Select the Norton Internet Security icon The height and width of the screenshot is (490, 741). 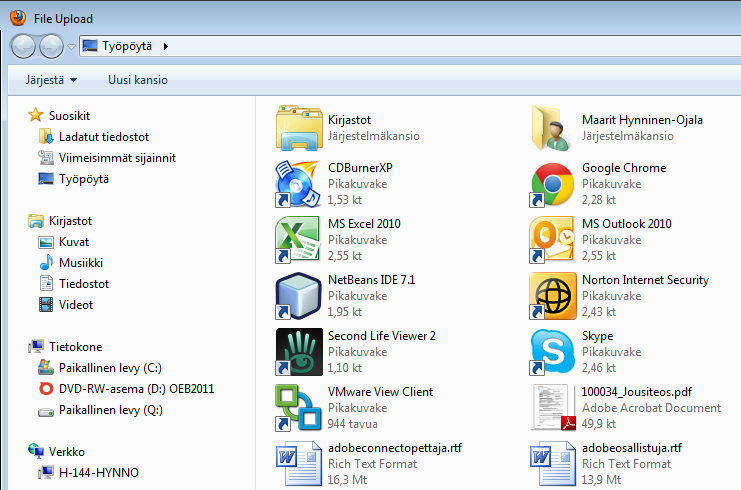pos(552,296)
